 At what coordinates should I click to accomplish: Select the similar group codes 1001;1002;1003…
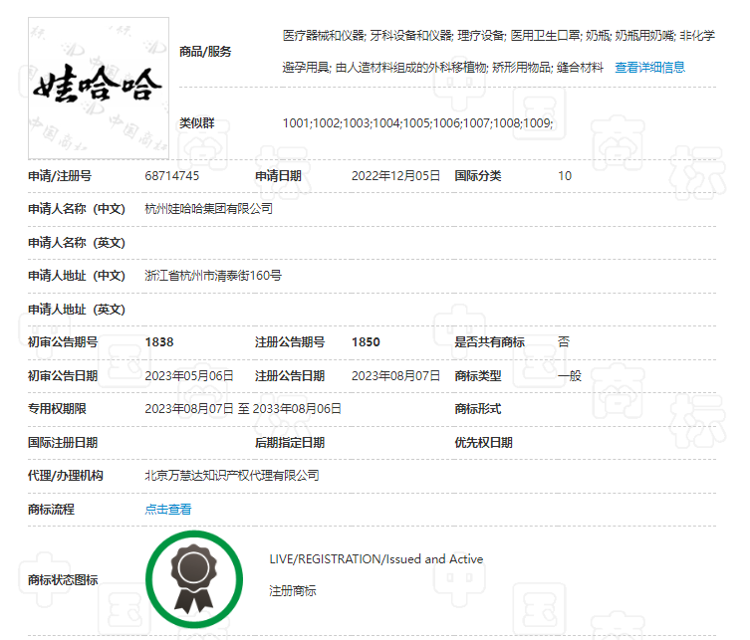coord(418,123)
